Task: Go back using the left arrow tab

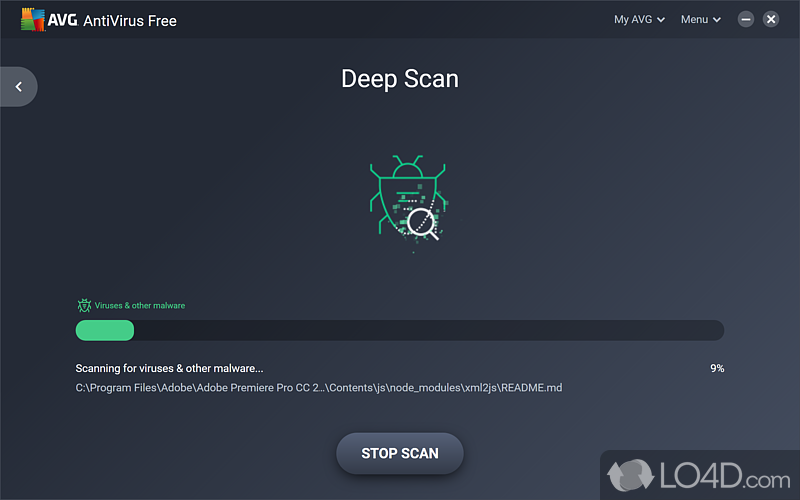Action: (x=18, y=87)
